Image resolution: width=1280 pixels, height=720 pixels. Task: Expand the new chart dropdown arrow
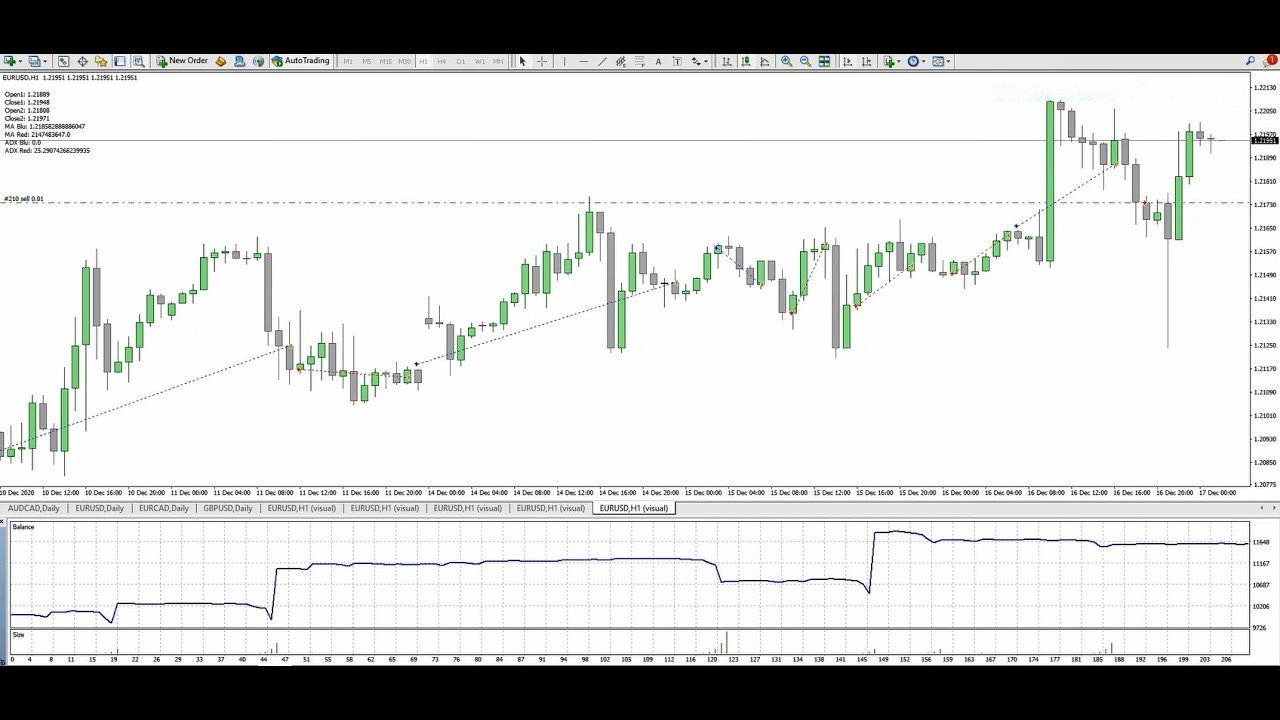click(x=20, y=61)
